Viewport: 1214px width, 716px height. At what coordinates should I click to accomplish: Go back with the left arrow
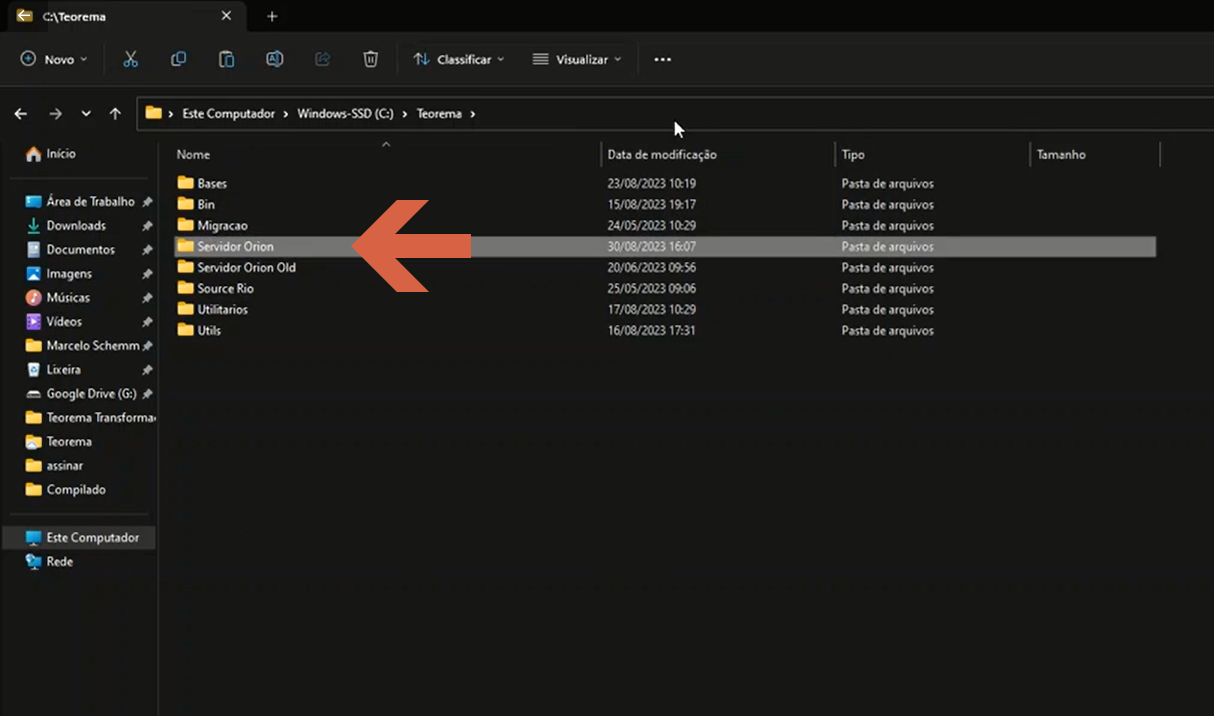pos(21,114)
